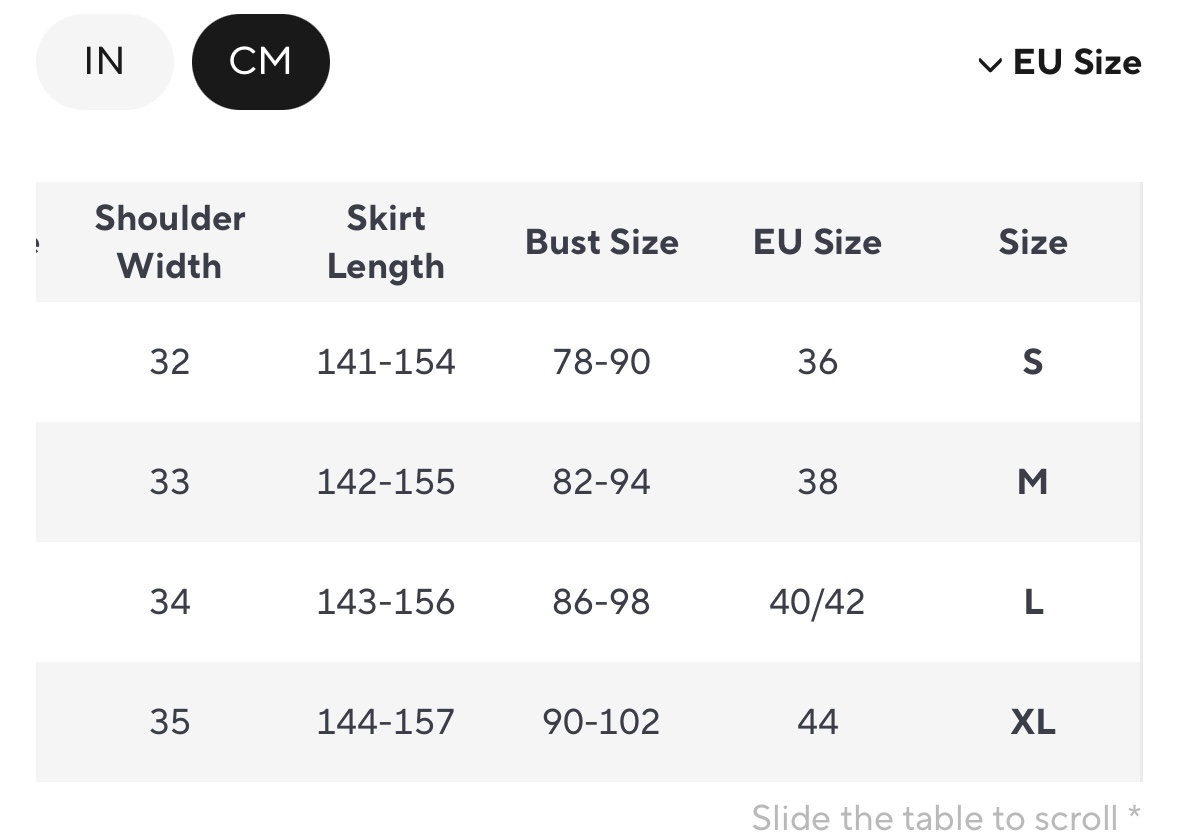This screenshot has height=832, width=1179.
Task: Click the Shoulder Width column header
Action: (169, 242)
